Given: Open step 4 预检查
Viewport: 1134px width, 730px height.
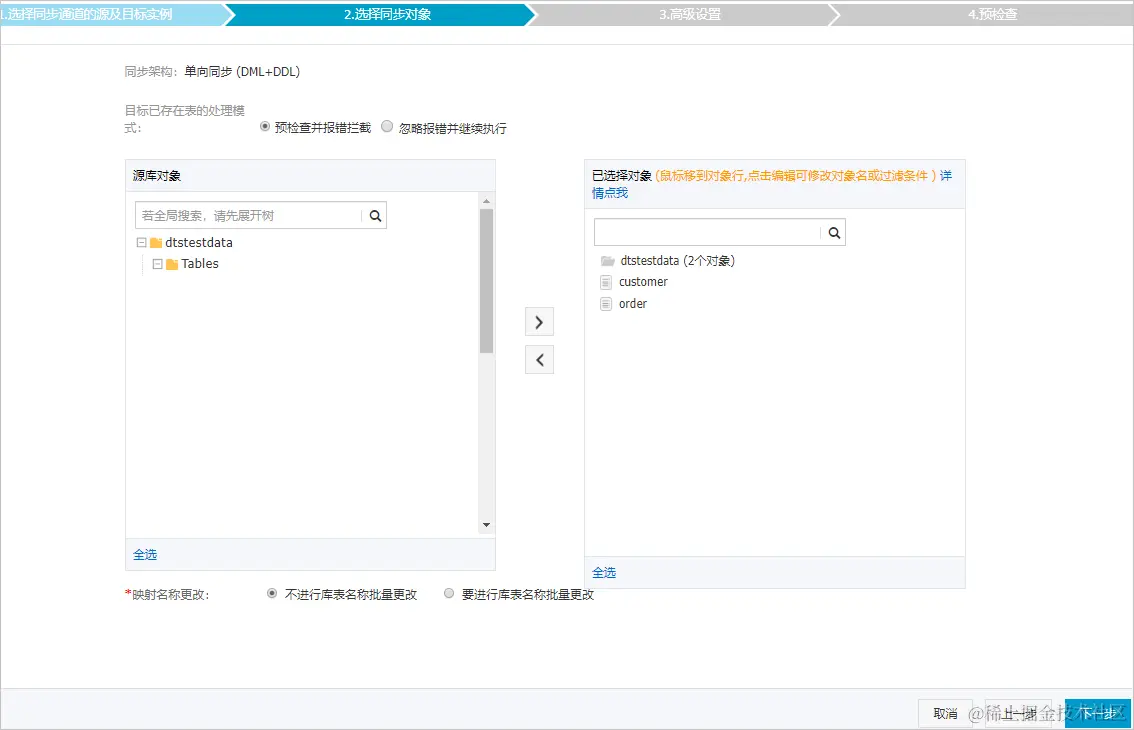Looking at the screenshot, I should coord(992,14).
